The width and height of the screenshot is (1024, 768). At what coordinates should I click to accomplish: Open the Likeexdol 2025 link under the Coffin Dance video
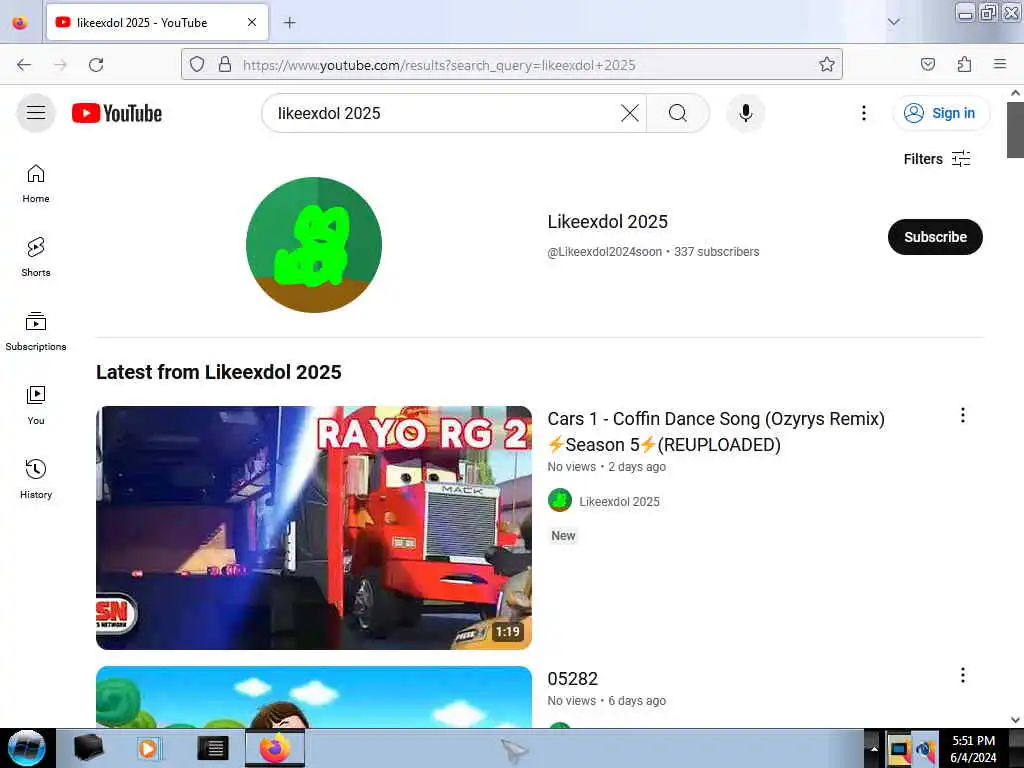[619, 502]
